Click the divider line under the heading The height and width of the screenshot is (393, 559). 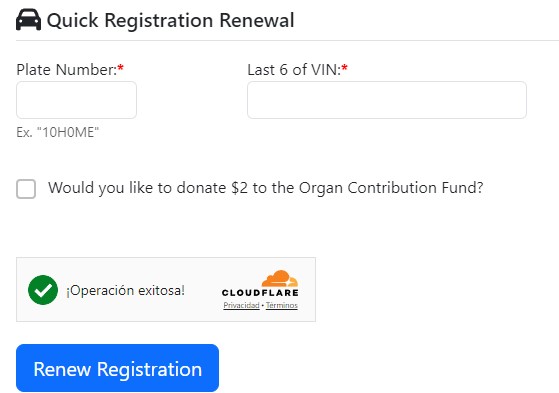coord(287,41)
